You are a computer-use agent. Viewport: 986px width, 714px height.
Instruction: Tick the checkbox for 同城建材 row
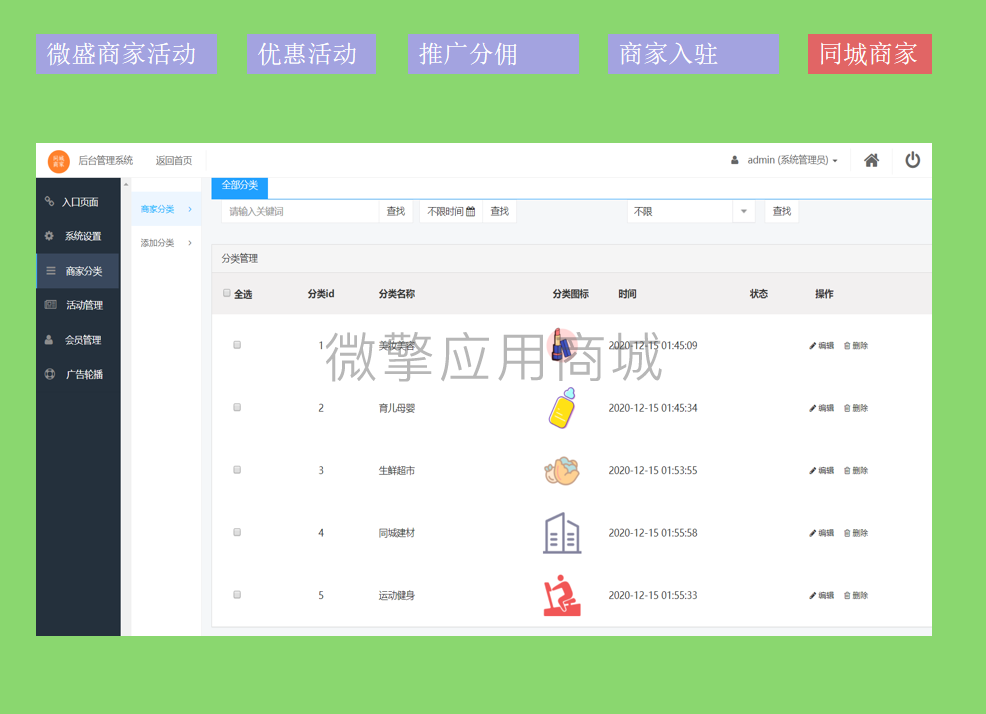pyautogui.click(x=237, y=532)
